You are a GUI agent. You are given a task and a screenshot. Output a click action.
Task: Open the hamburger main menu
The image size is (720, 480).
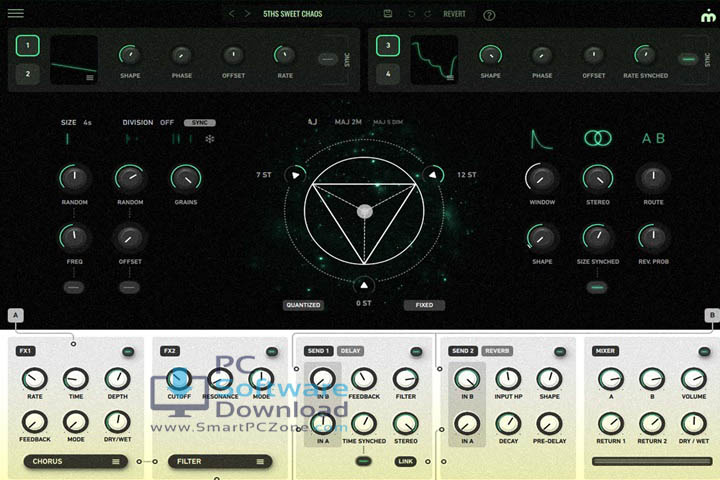(16, 13)
